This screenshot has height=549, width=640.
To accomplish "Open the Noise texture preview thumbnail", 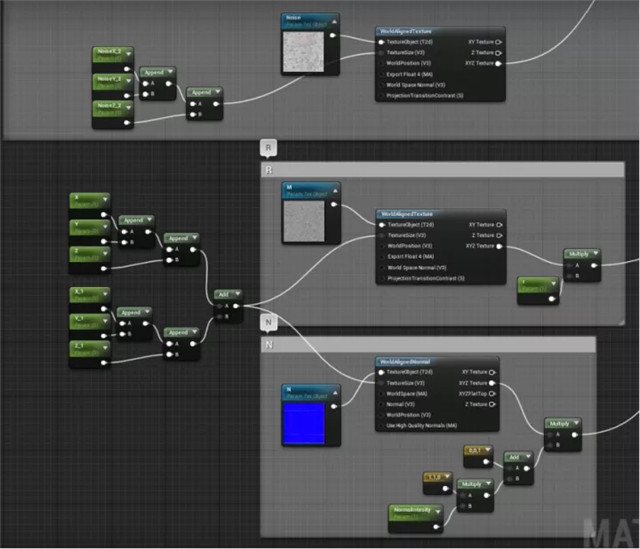I will (x=303, y=51).
